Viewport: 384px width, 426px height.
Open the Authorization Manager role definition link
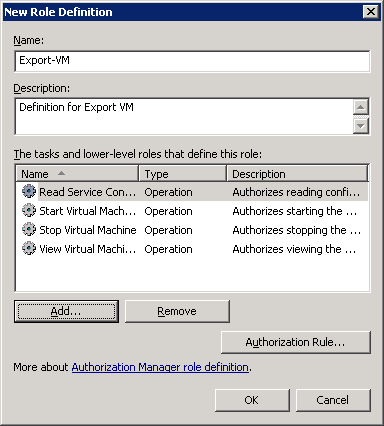tap(160, 367)
